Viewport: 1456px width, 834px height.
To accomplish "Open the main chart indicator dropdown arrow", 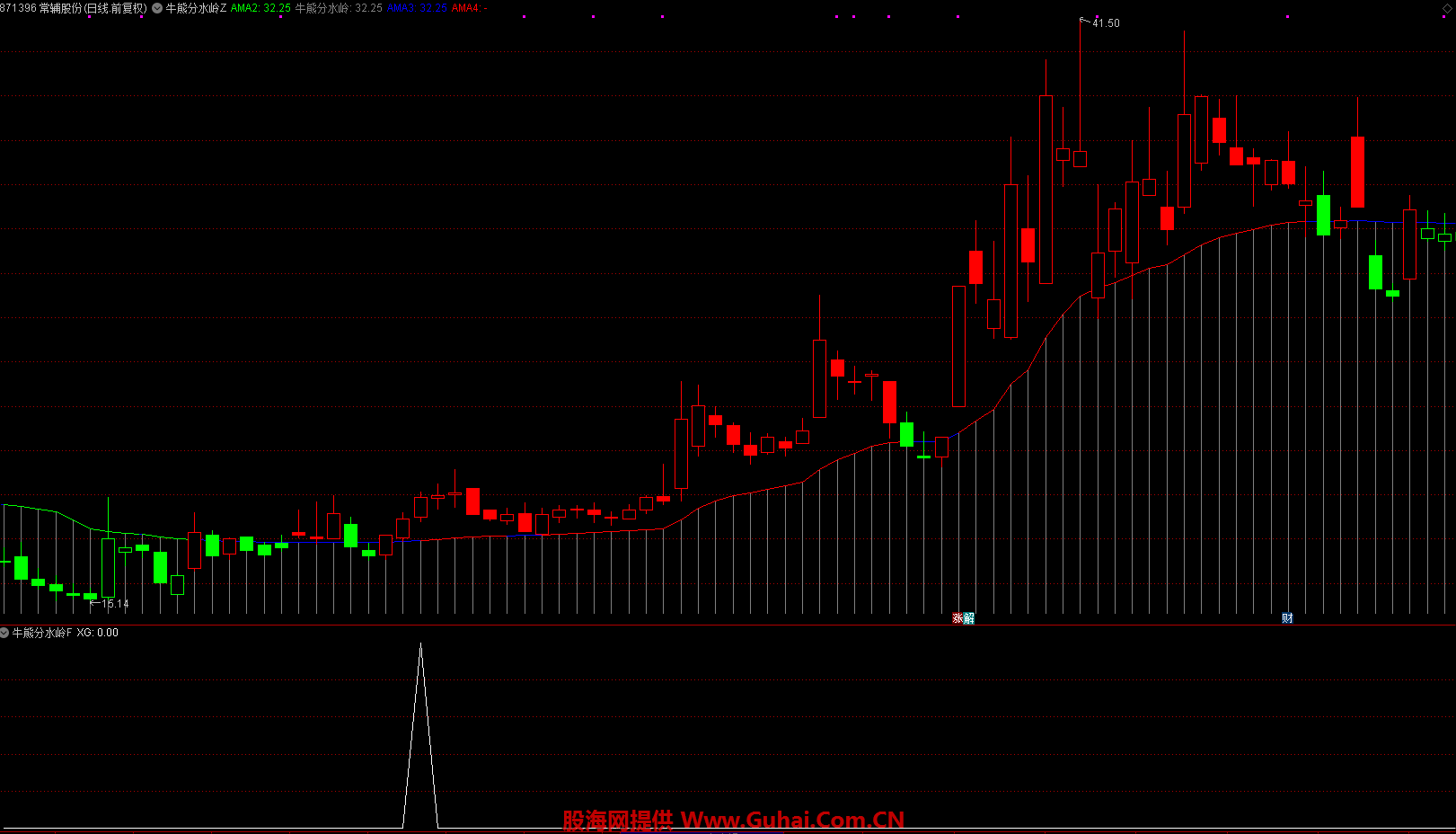I will (x=158, y=8).
